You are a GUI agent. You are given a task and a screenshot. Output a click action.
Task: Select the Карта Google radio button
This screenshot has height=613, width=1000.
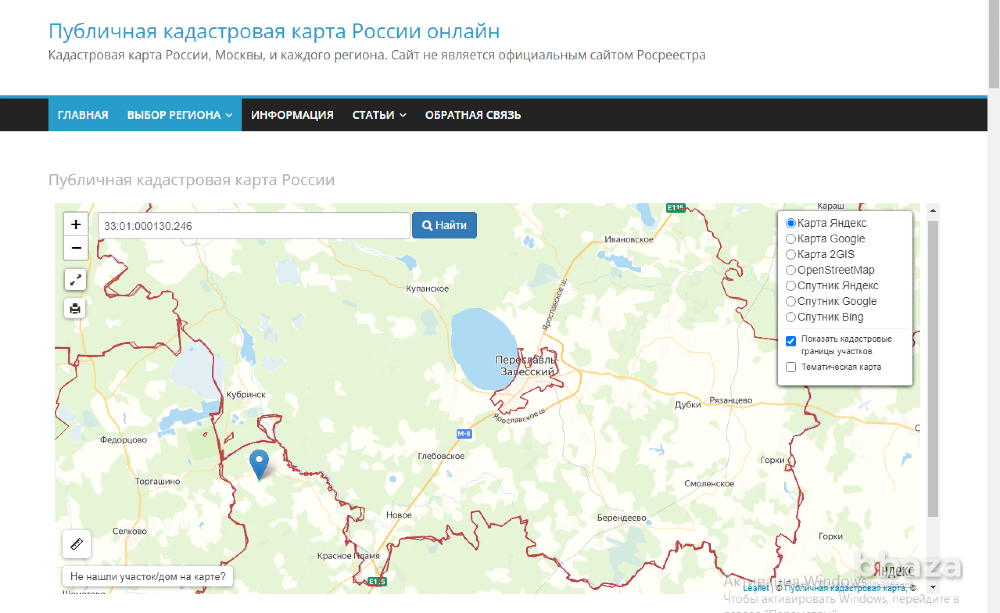pyautogui.click(x=790, y=238)
